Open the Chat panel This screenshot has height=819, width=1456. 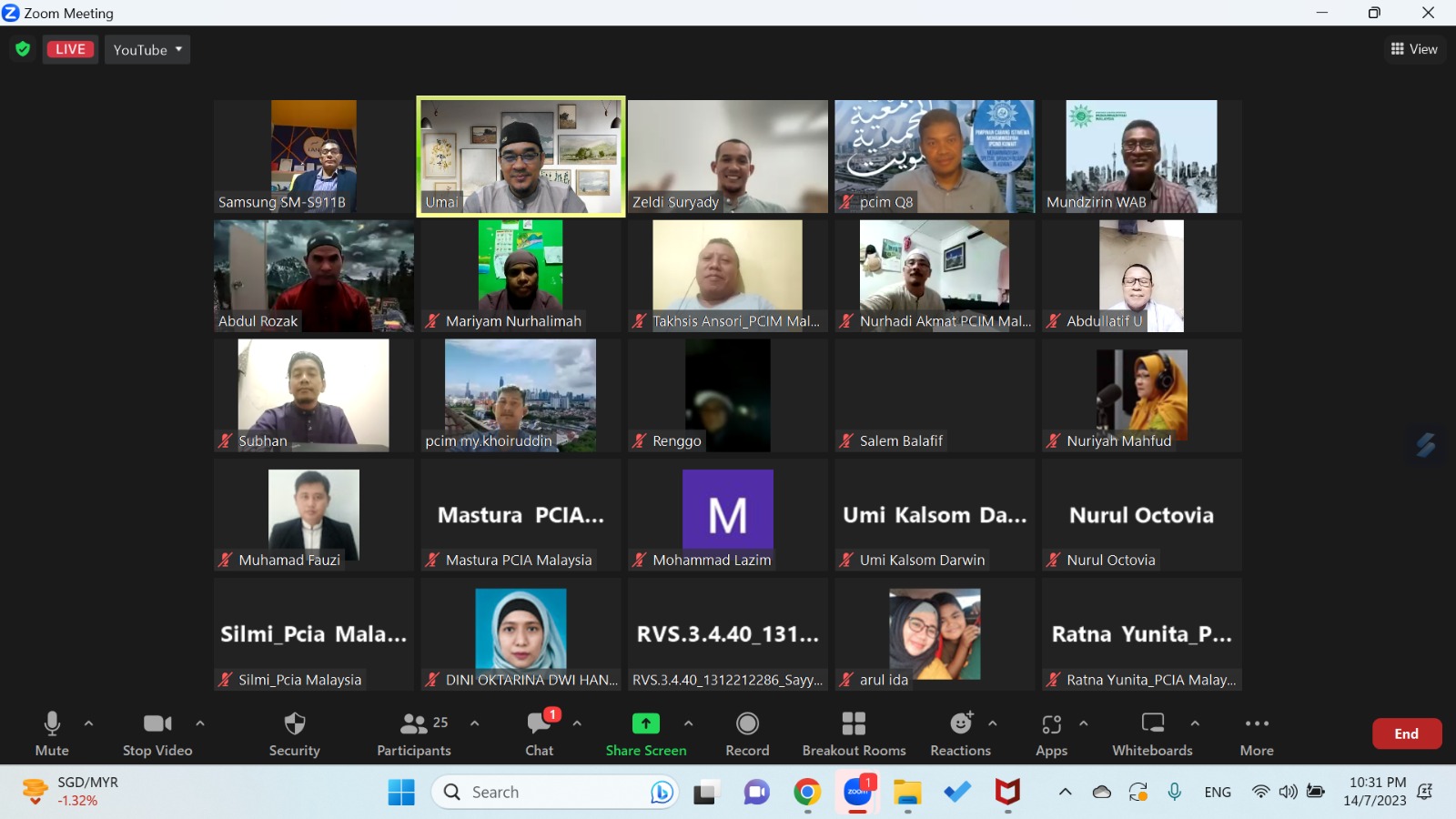click(539, 733)
